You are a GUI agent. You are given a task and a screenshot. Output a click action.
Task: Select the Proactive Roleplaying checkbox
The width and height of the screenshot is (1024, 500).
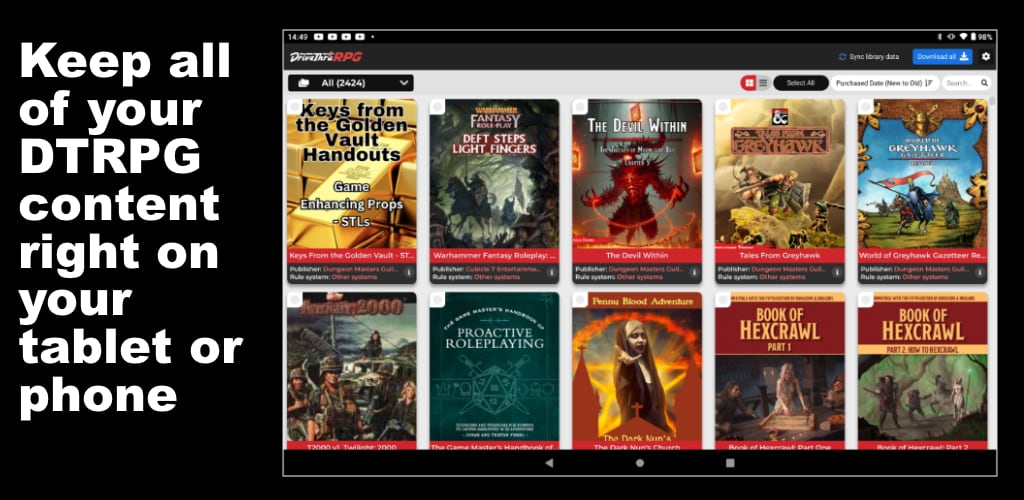tap(438, 300)
